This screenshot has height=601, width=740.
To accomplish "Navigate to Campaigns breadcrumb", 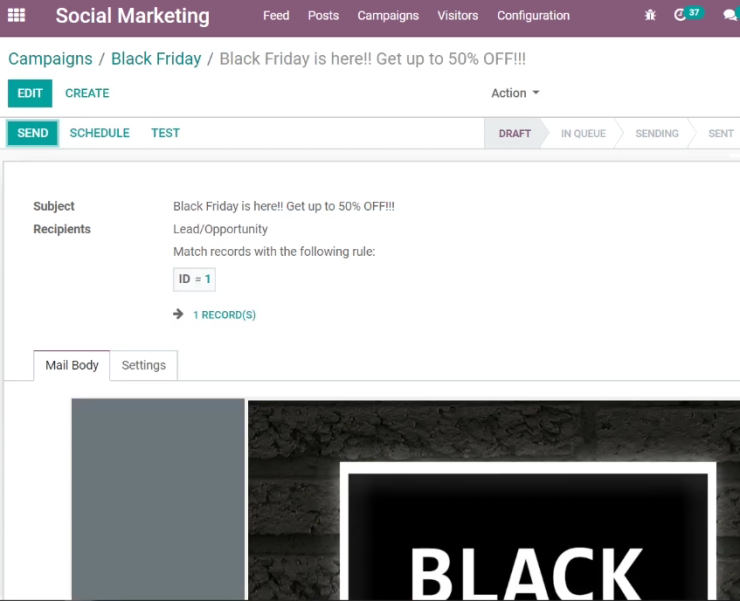I will pos(50,59).
